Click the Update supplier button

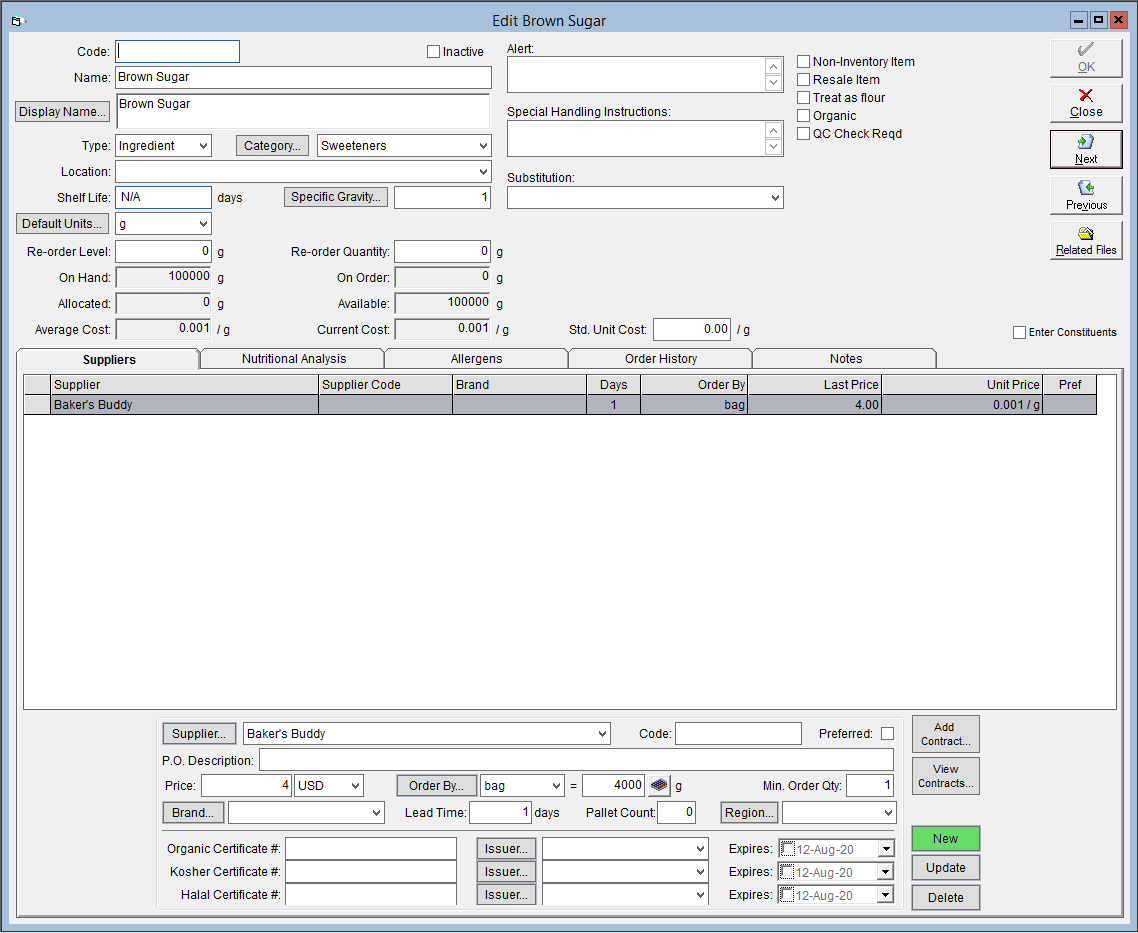945,868
